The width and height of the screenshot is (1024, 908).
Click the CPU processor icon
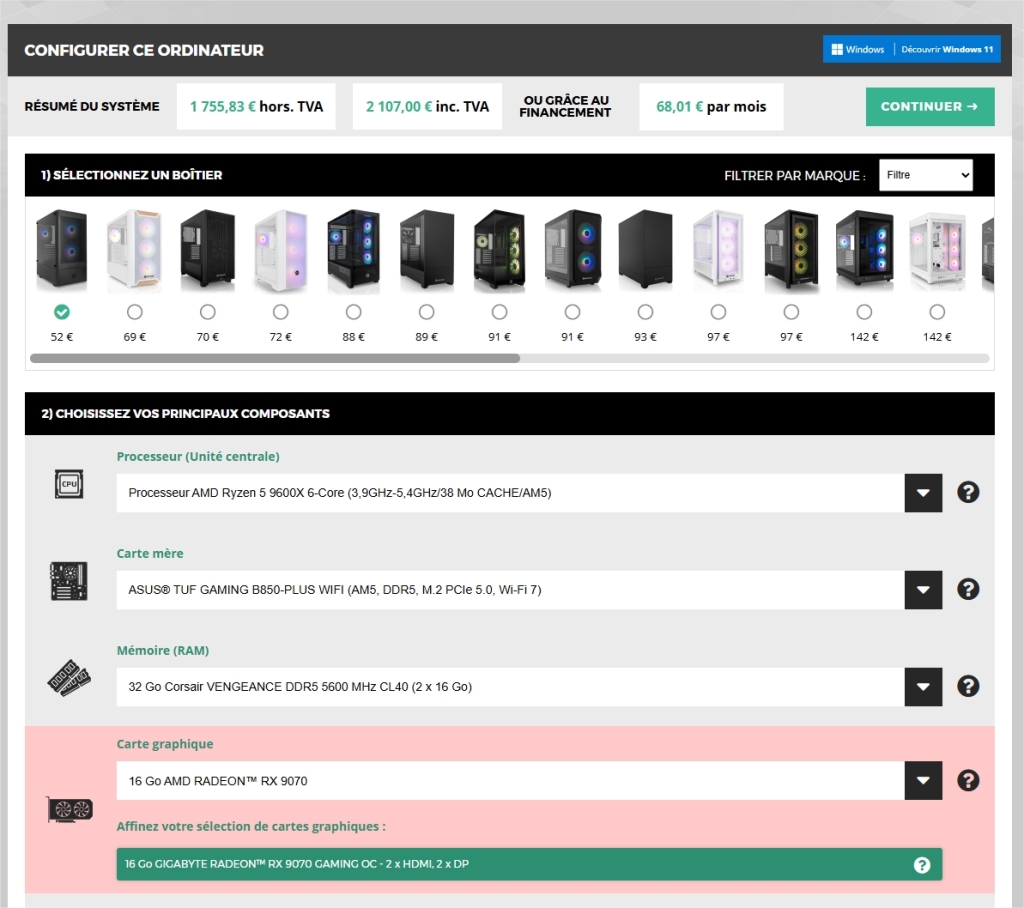coord(69,484)
